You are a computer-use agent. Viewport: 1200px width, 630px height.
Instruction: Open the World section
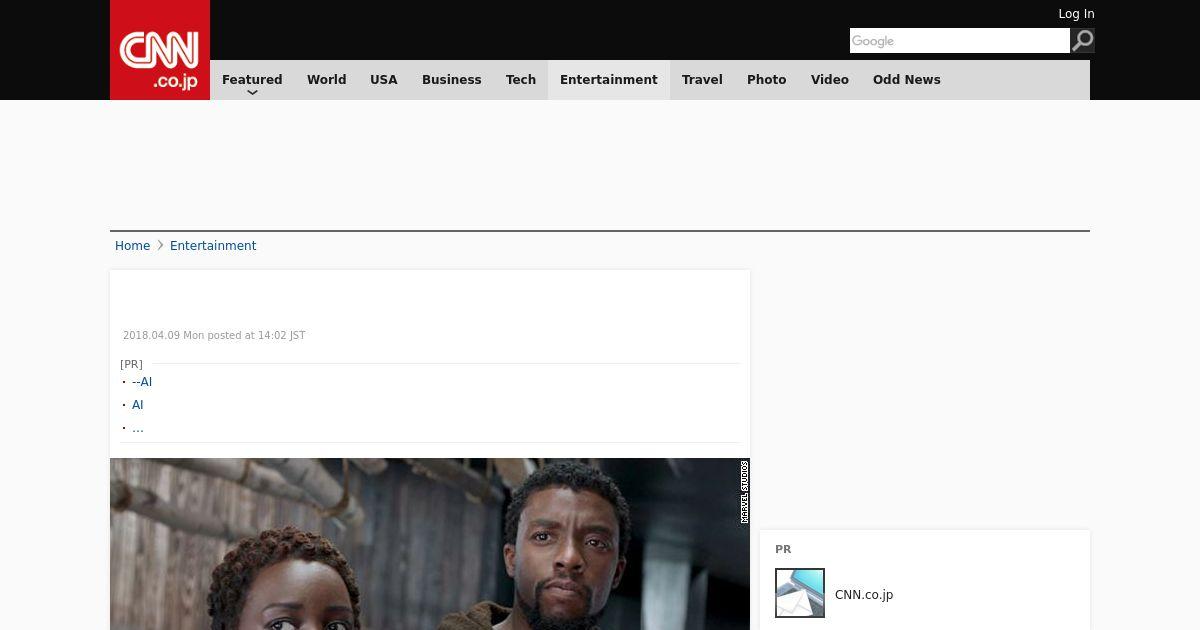tap(326, 80)
